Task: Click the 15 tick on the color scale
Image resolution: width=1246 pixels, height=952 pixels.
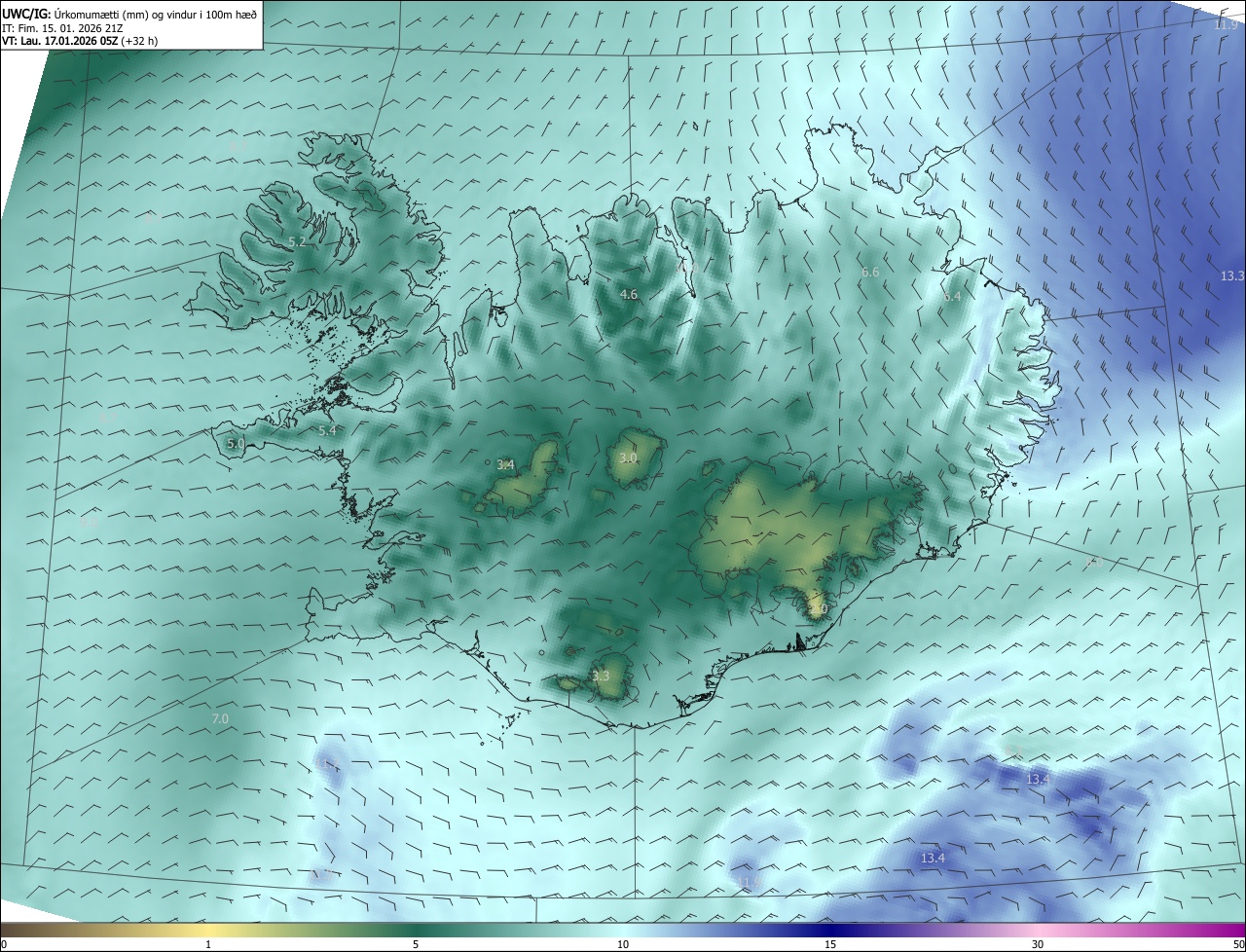Action: click(830, 944)
